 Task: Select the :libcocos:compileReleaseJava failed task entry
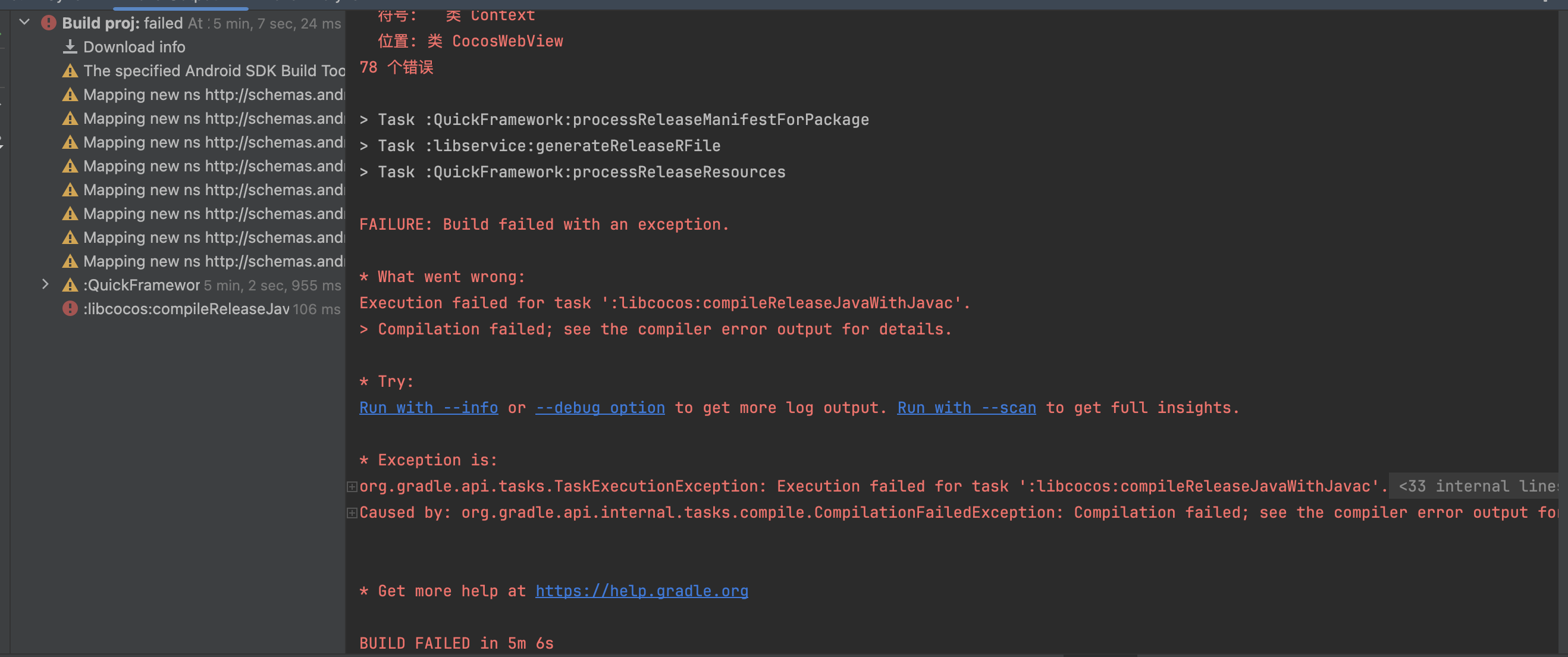point(186,309)
